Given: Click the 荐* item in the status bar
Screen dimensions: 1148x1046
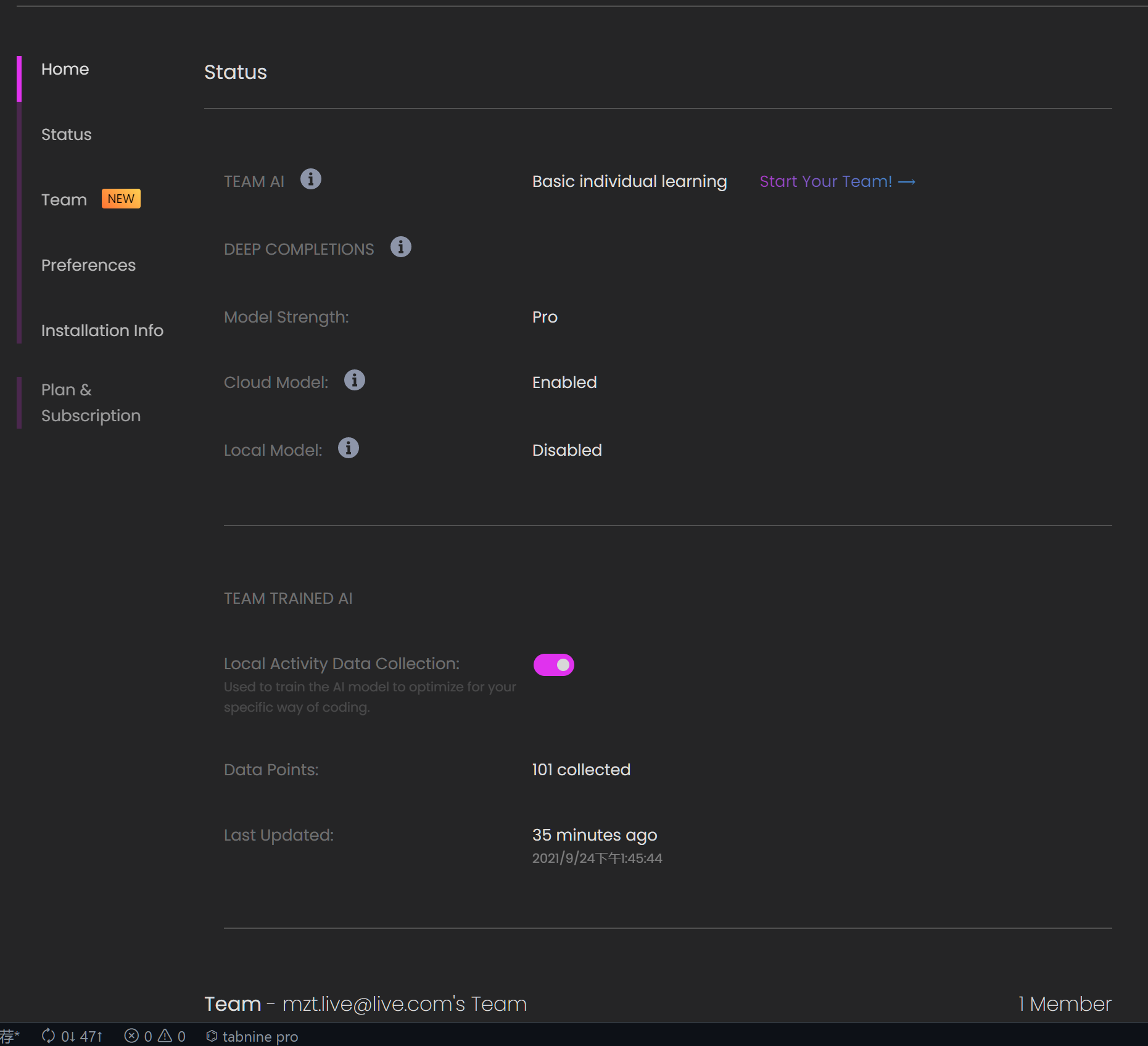Looking at the screenshot, I should [x=10, y=1036].
